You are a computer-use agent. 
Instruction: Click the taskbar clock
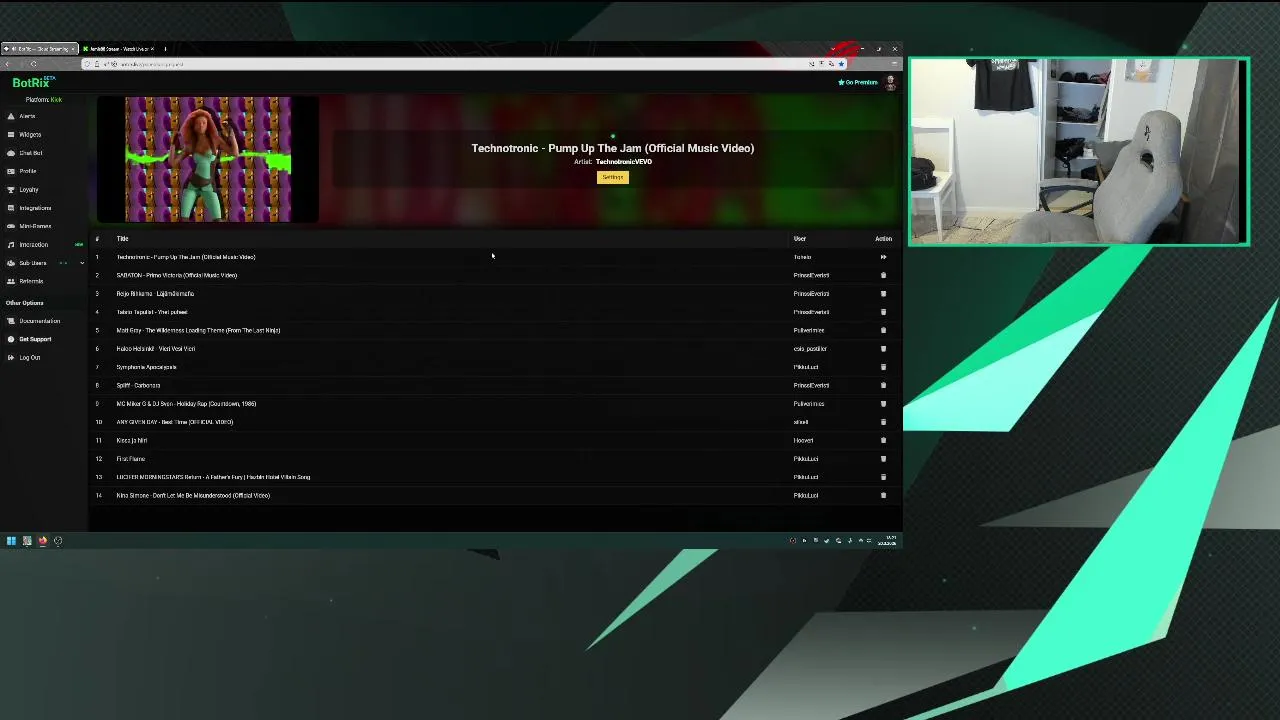887,541
